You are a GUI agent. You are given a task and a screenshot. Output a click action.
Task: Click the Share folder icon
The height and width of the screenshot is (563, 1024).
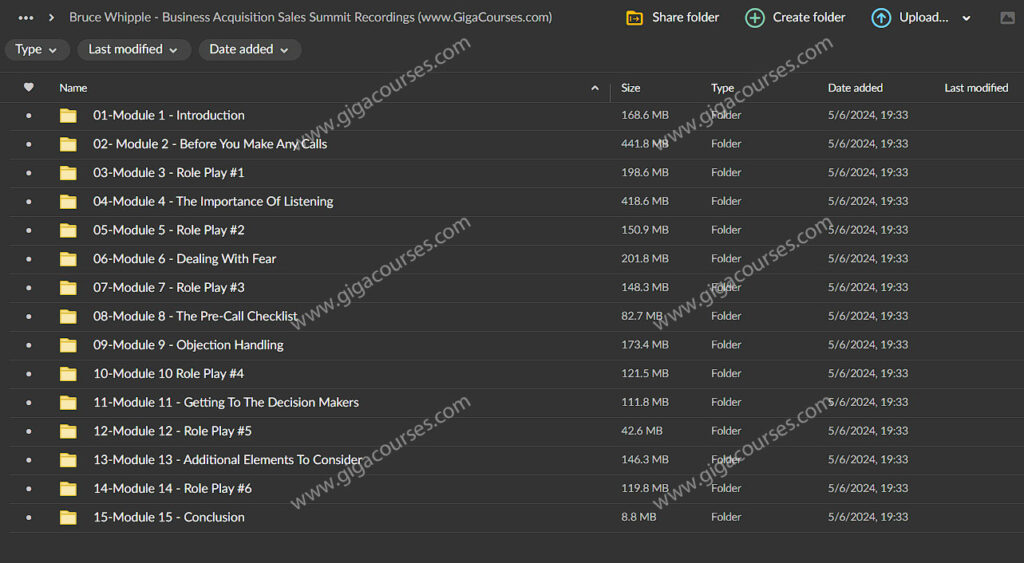click(x=634, y=18)
